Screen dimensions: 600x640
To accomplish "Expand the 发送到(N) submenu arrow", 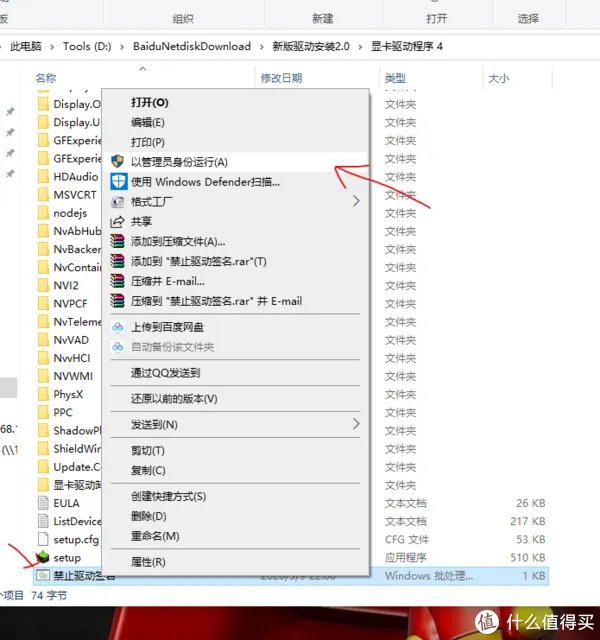I will pos(356,424).
